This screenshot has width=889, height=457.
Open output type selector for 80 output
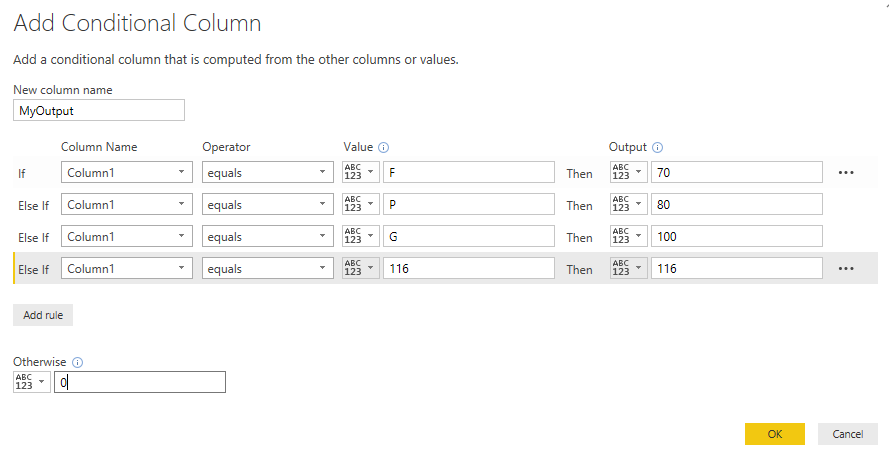(x=629, y=204)
